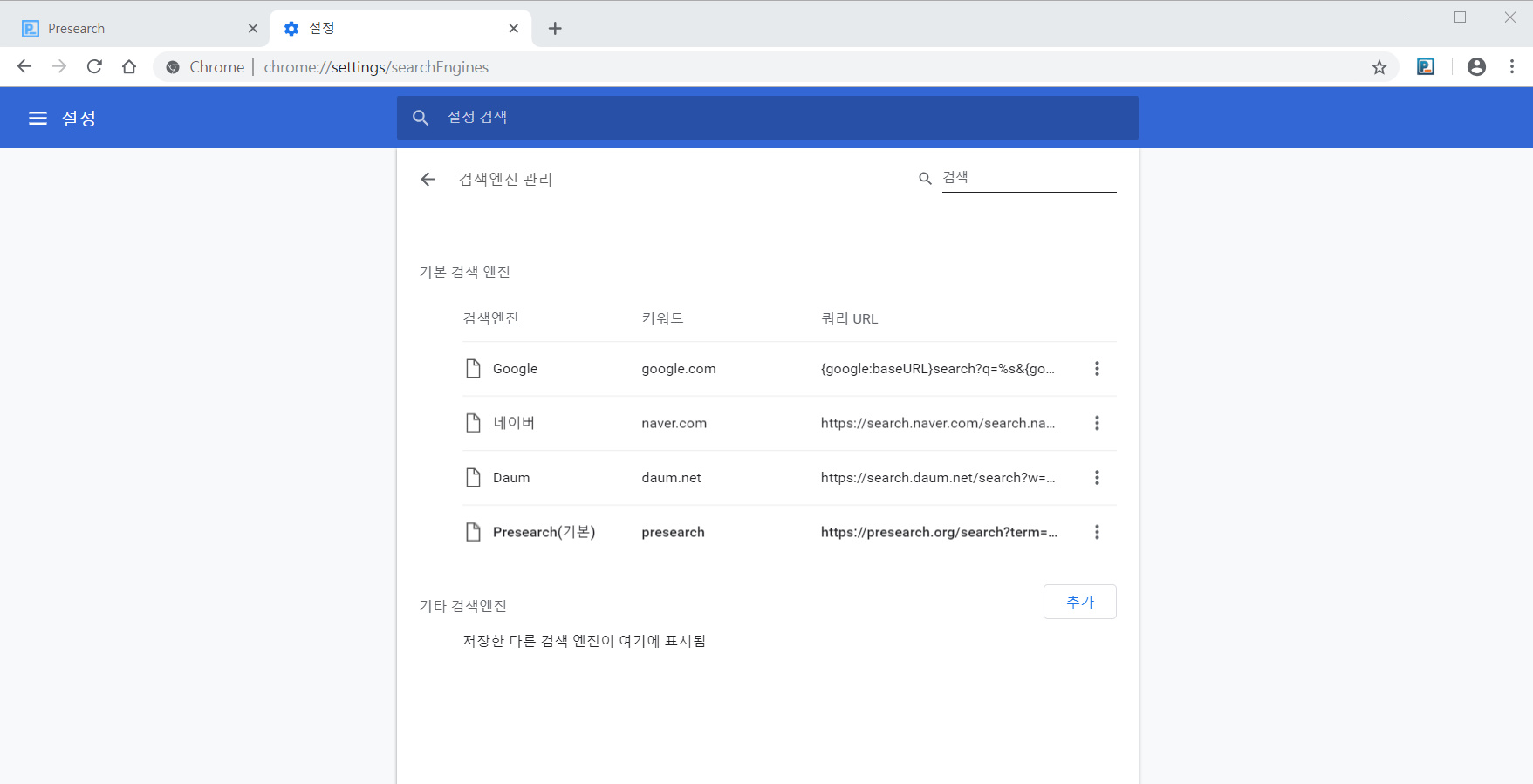Screen dimensions: 1533x784
Task: Click the 기본 검색 엔진 heading
Action: [x=464, y=272]
